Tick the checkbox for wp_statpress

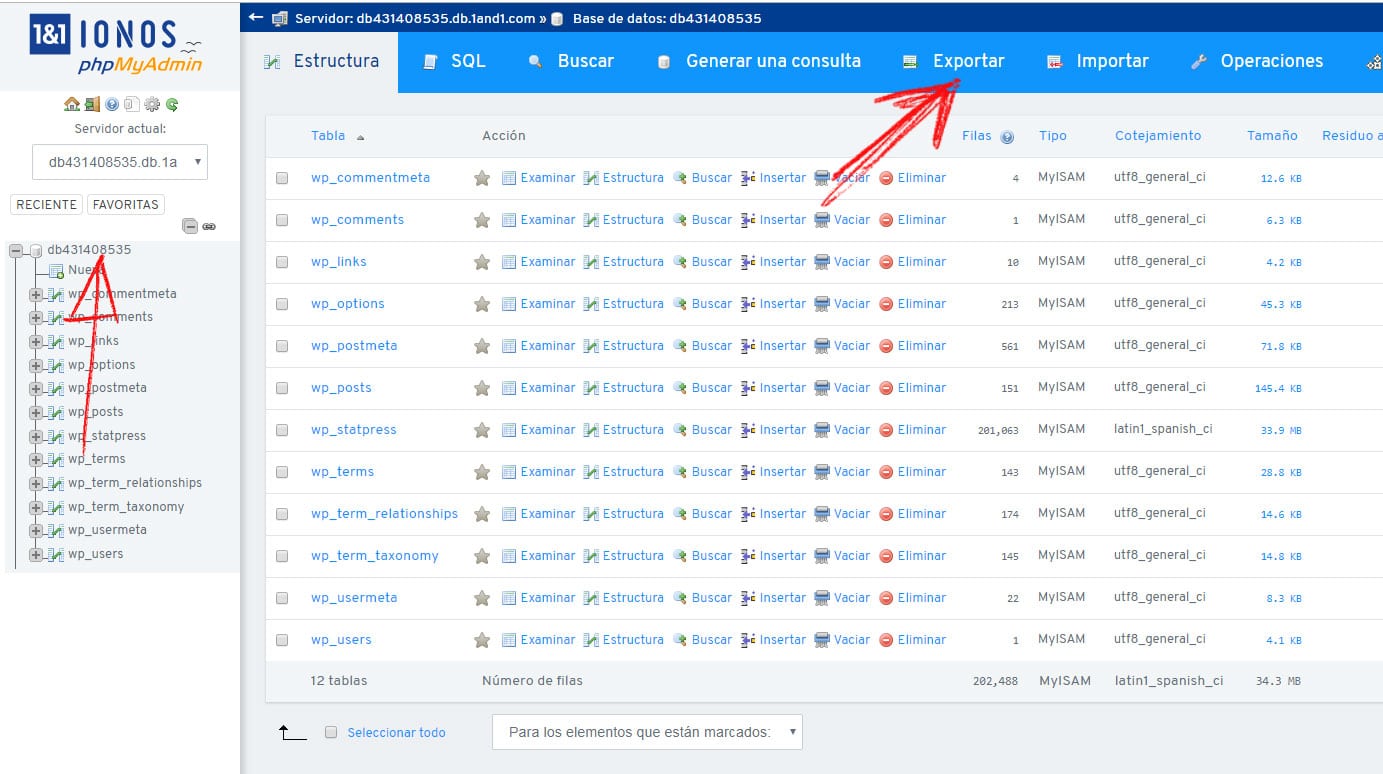click(x=282, y=430)
